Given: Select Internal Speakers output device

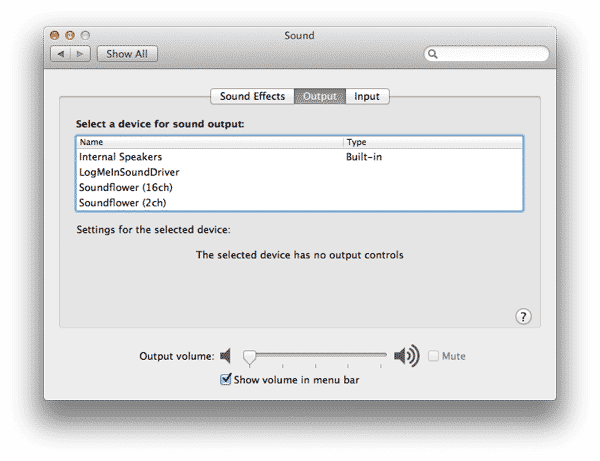Looking at the screenshot, I should [120, 157].
